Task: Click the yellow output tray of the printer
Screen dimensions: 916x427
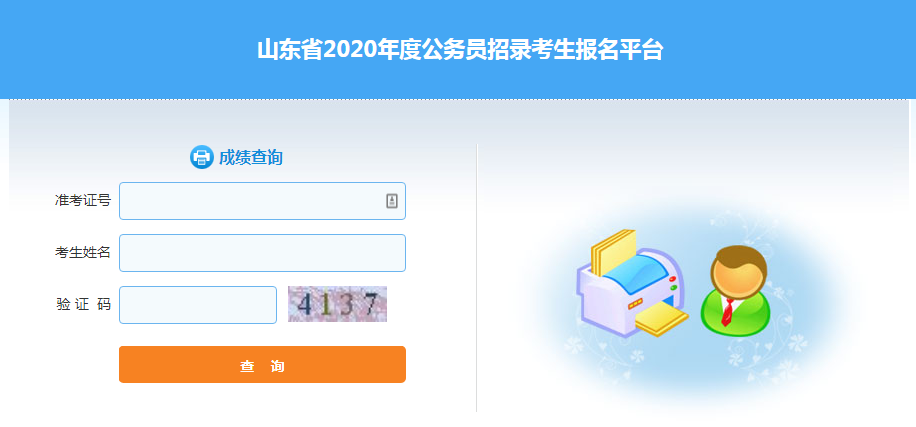Action: (x=662, y=321)
